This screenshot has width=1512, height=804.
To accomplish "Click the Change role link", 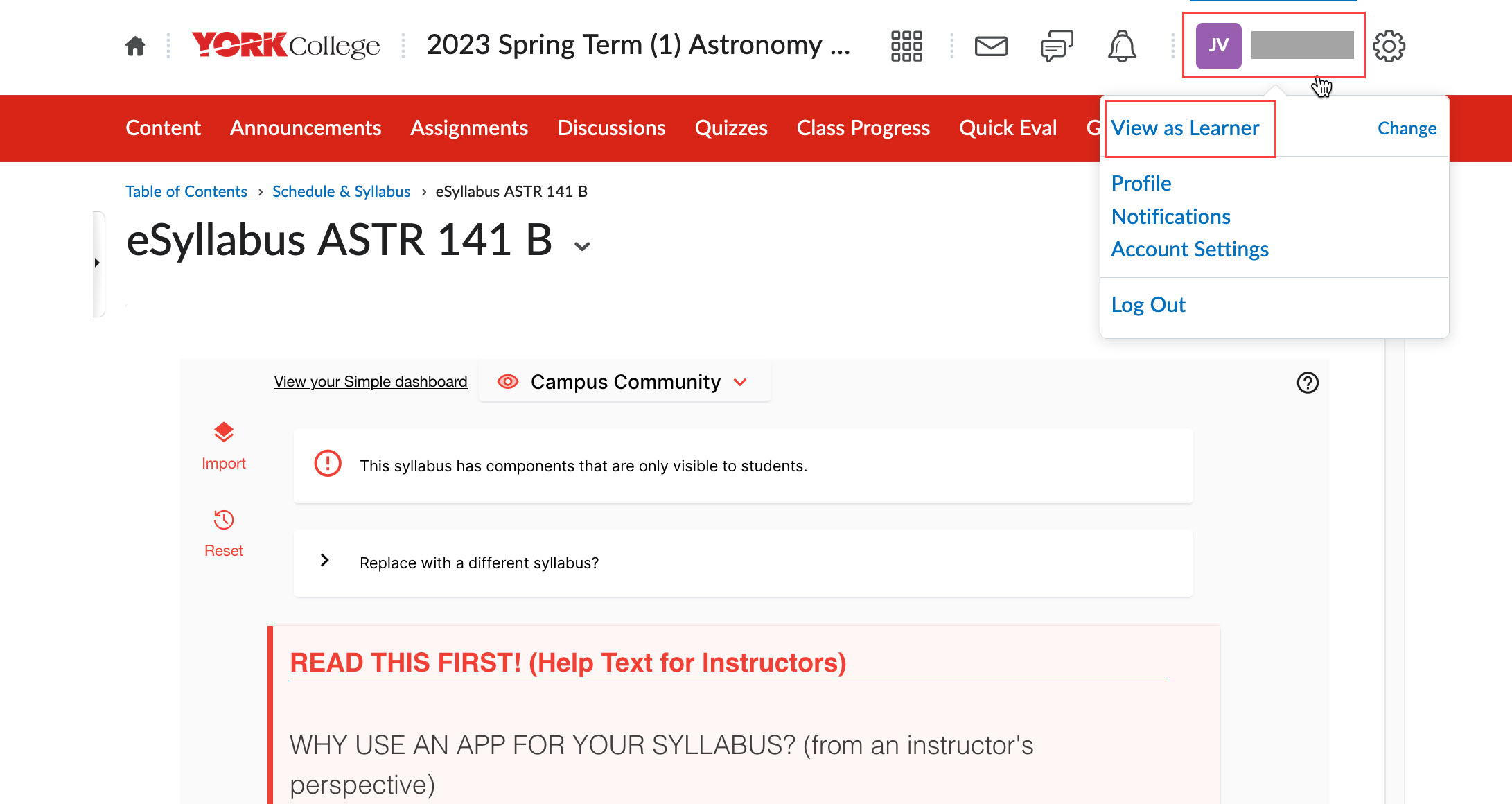I will (x=1407, y=128).
